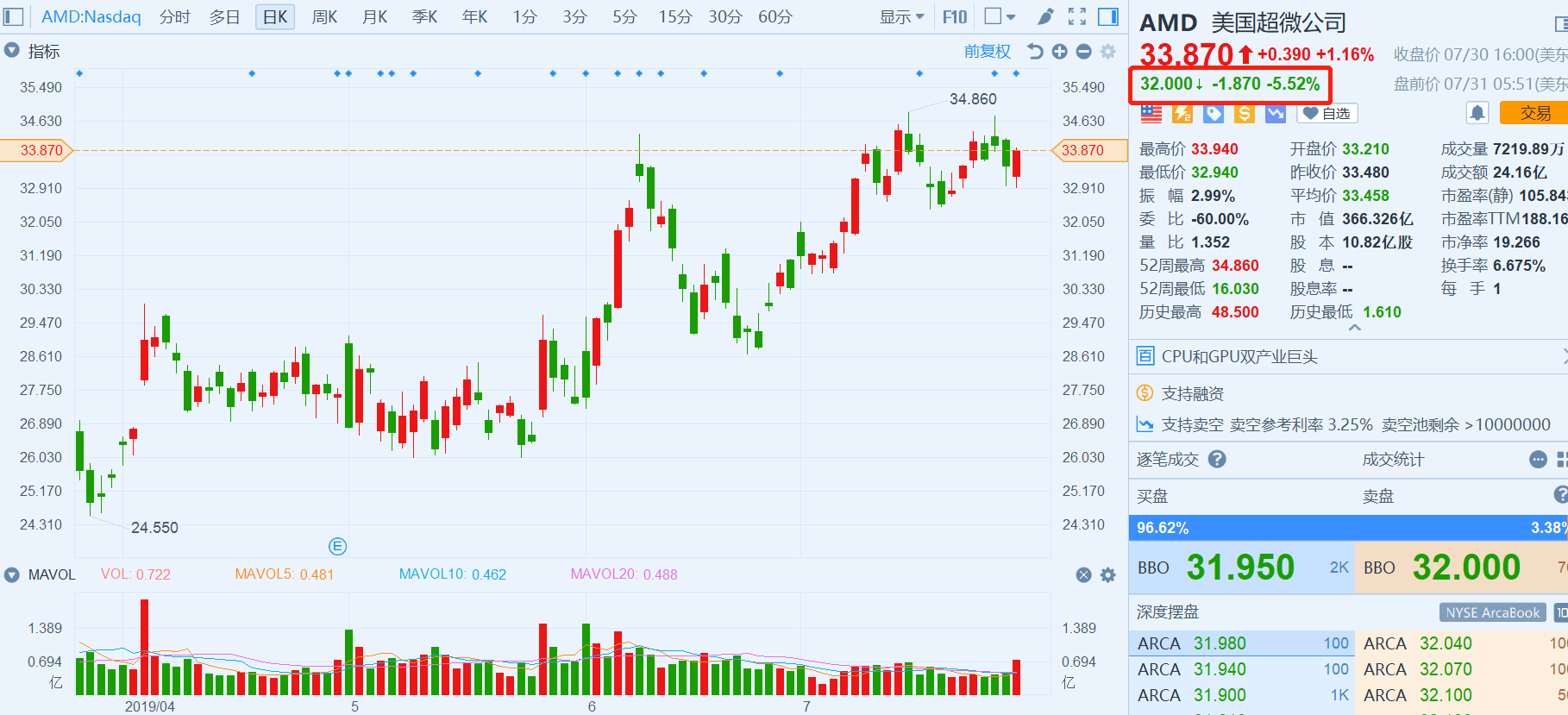Collapse the MAVOL panel arrow
This screenshot has height=715, width=1568.
click(12, 574)
